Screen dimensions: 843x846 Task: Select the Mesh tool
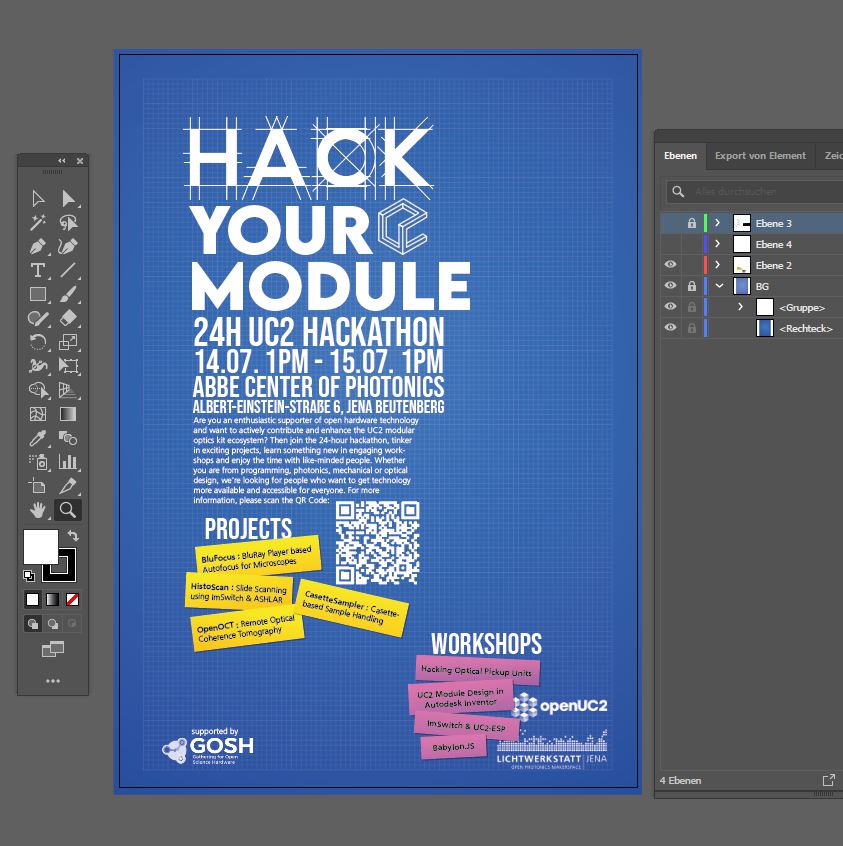click(38, 414)
